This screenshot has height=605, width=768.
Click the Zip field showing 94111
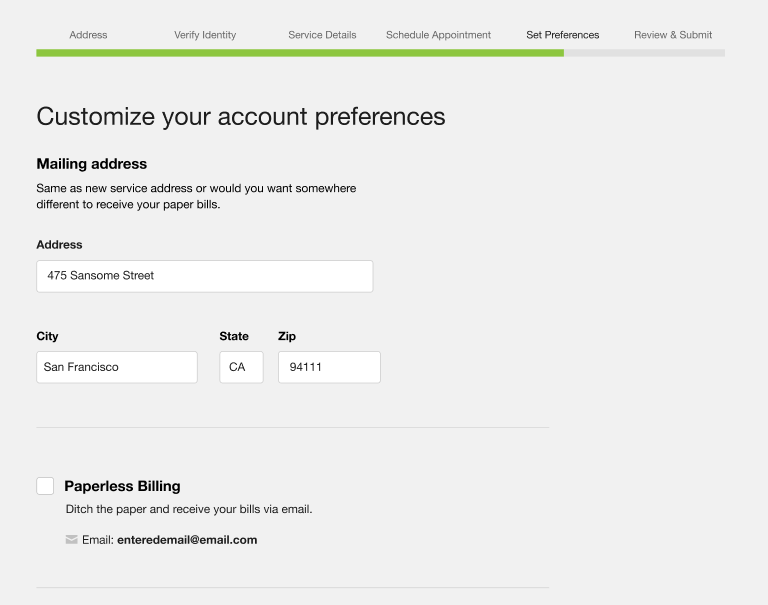point(329,367)
